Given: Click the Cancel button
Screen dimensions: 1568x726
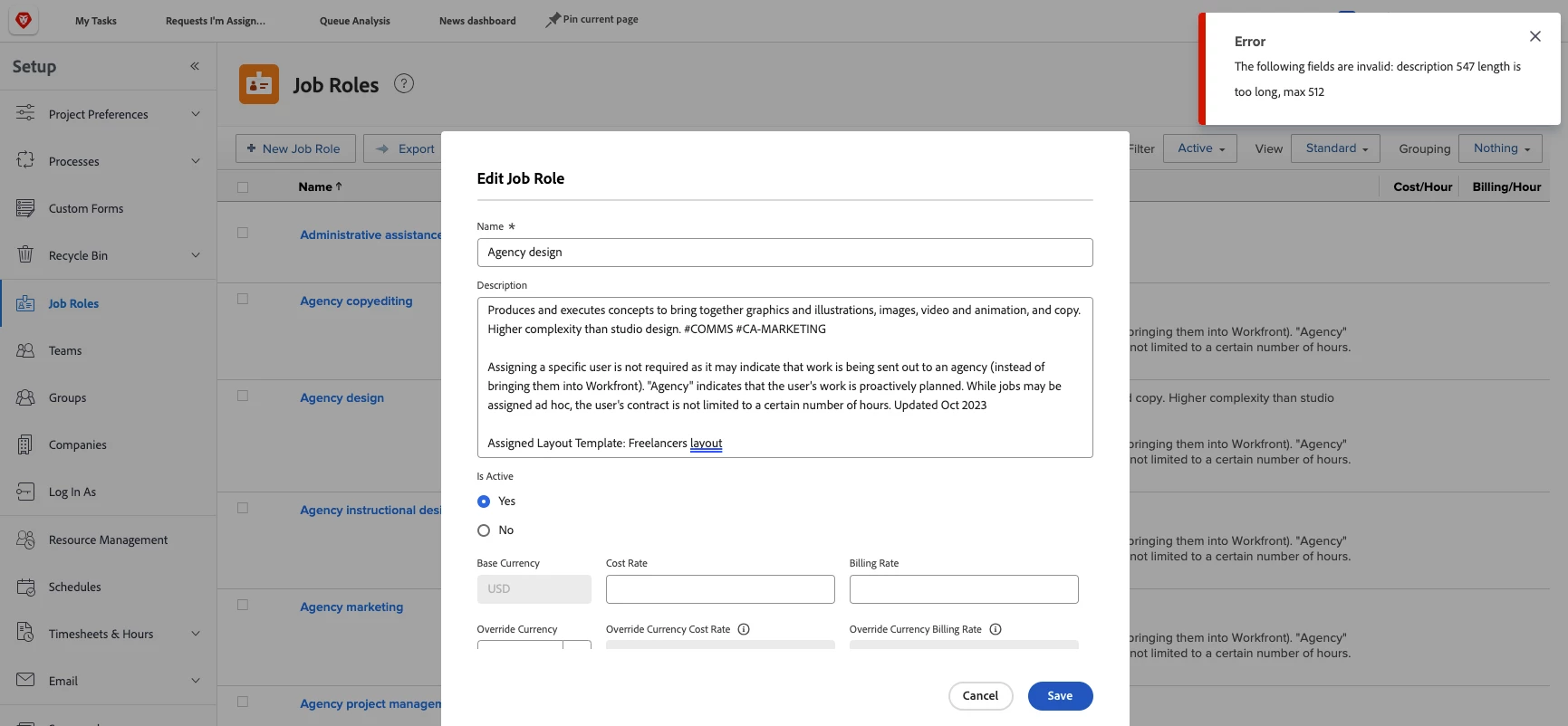Looking at the screenshot, I should pyautogui.click(x=980, y=696).
